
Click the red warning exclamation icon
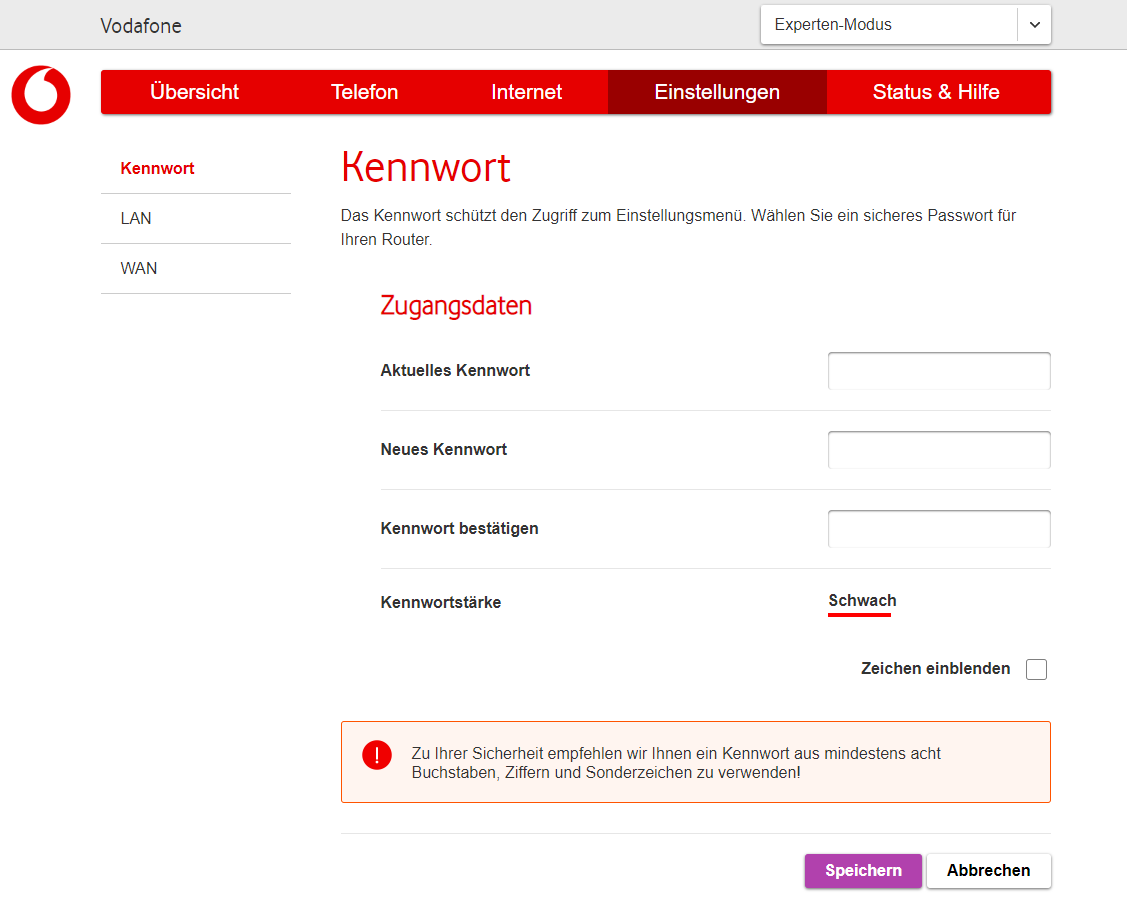pyautogui.click(x=377, y=755)
